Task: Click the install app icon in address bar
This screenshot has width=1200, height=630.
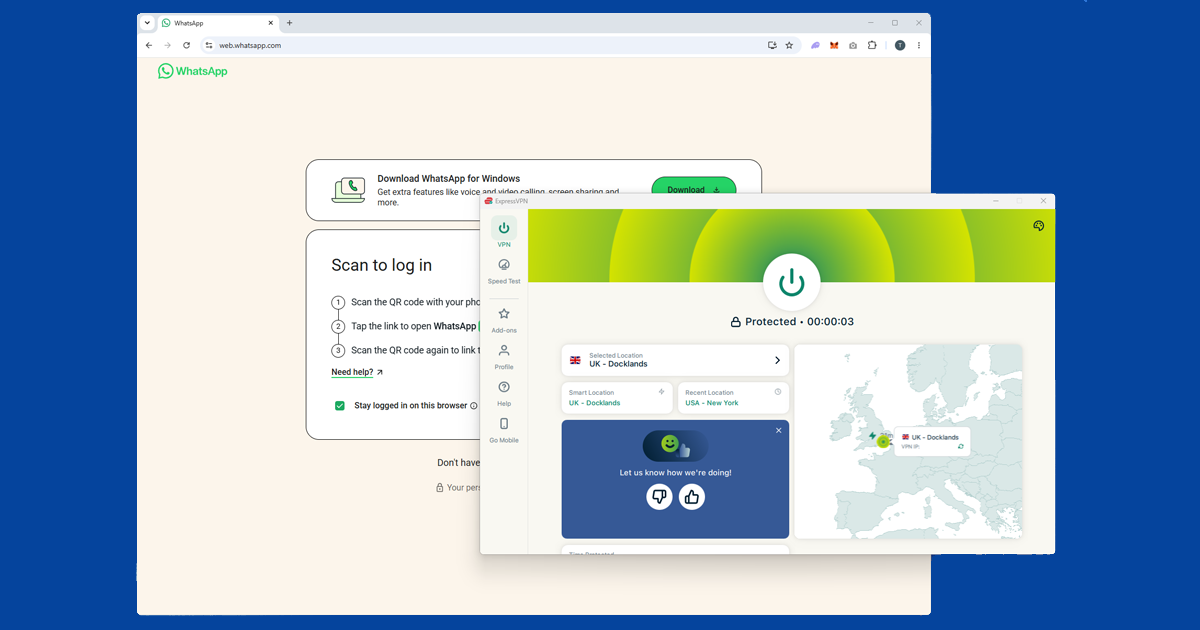Action: (772, 45)
